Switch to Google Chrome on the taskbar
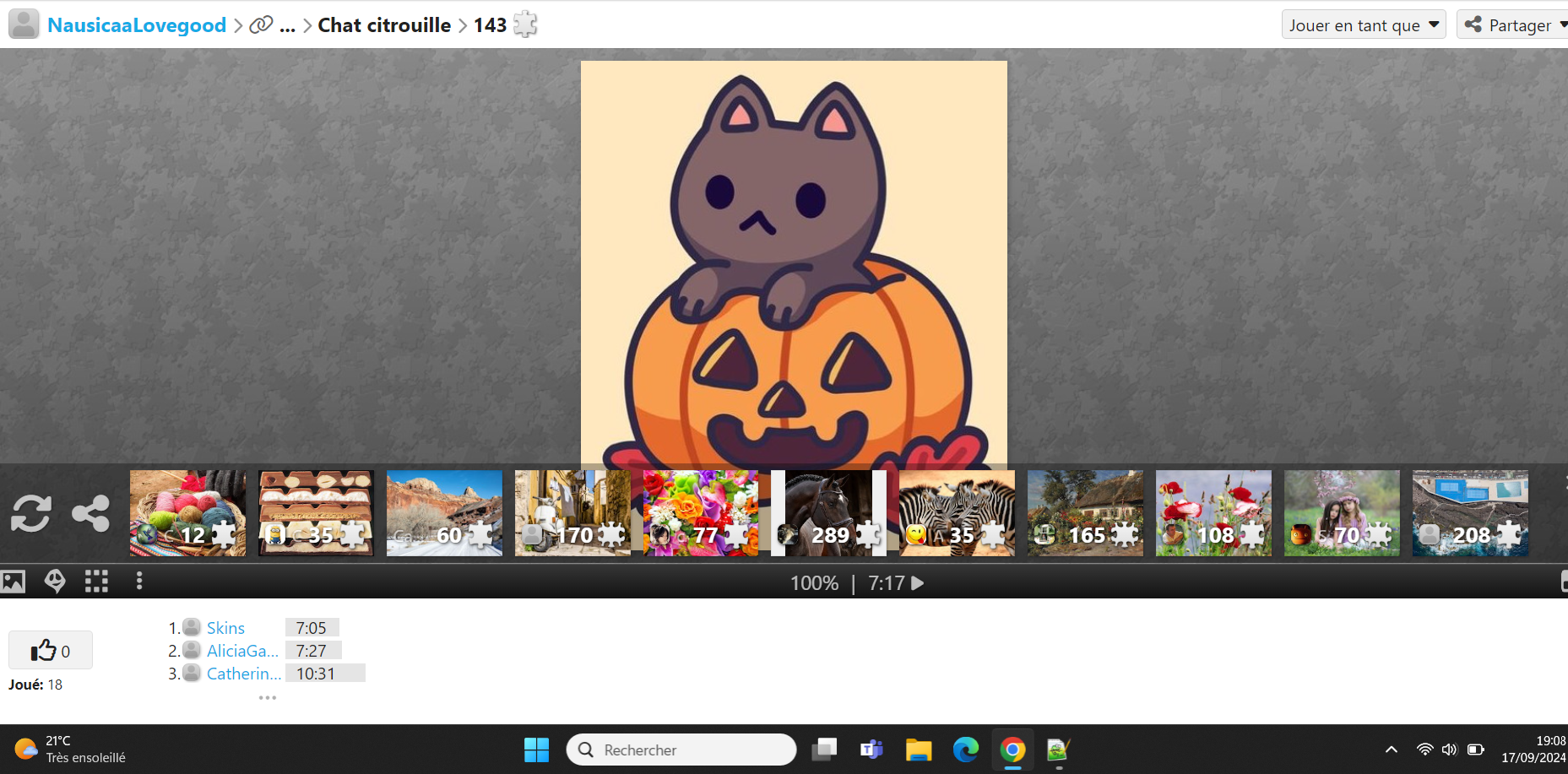 pyautogui.click(x=1013, y=750)
